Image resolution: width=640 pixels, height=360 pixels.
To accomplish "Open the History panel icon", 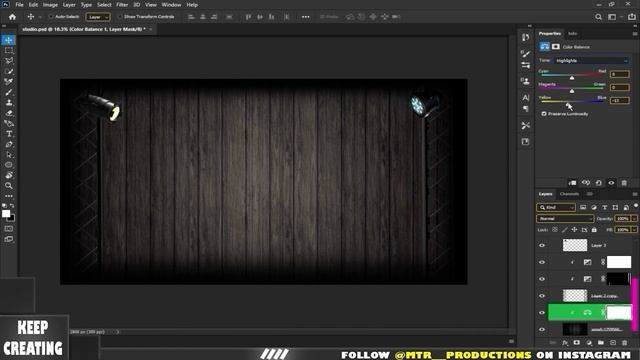I will pyautogui.click(x=525, y=38).
